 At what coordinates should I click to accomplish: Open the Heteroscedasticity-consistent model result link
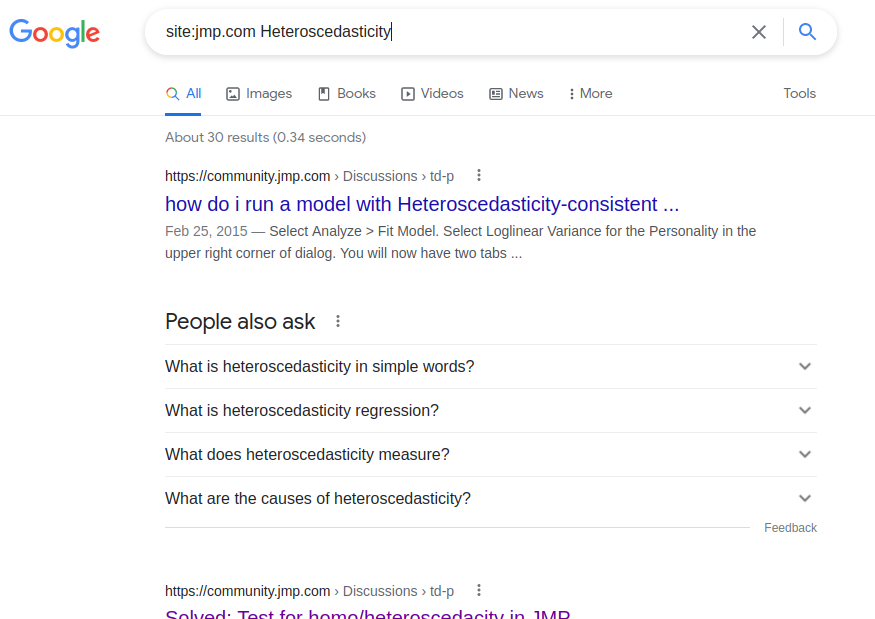coord(420,204)
